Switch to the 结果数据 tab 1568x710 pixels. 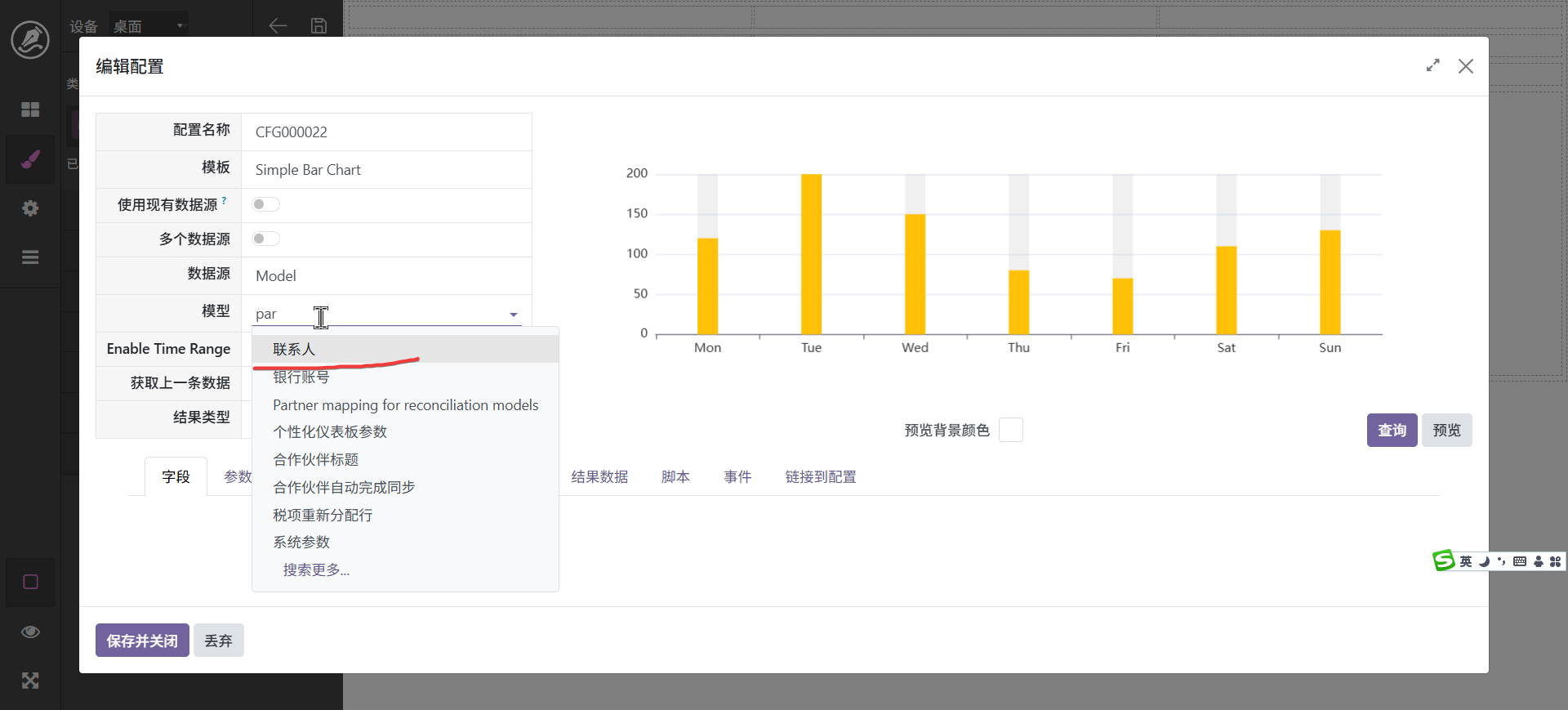(599, 476)
